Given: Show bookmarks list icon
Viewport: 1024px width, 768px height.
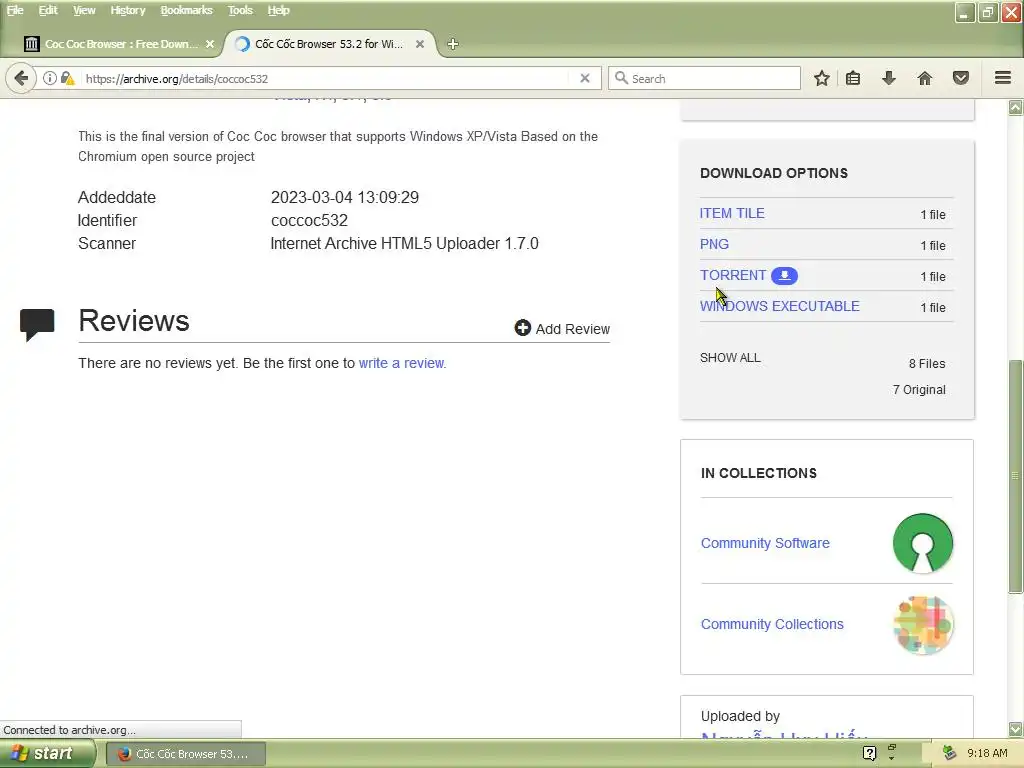Looking at the screenshot, I should (853, 78).
